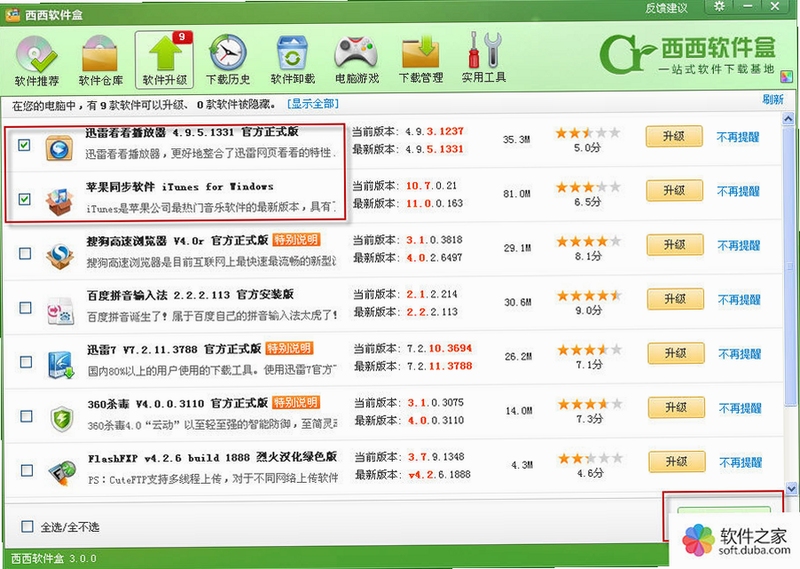Click 西西软件盒 3.0.0 status text
This screenshot has height=569, width=800.
[x=54, y=558]
